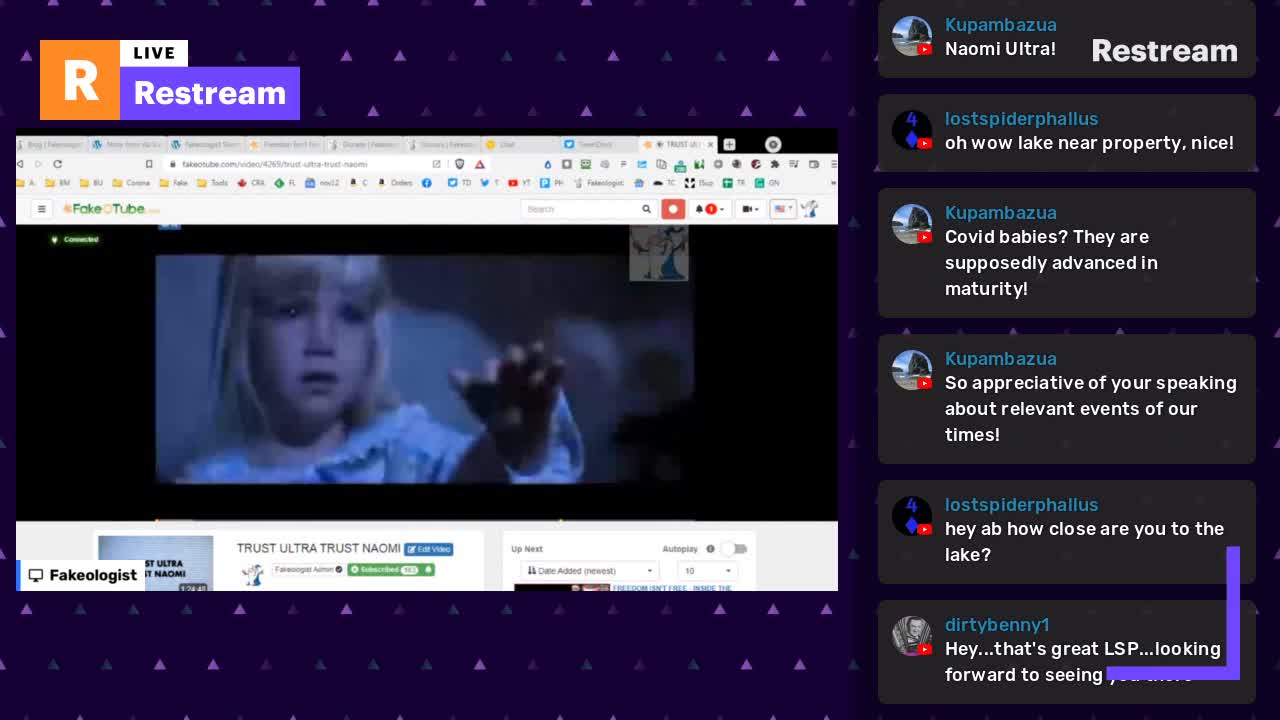Screen dimensions: 1280x720
Task: Click the Autoplay info icon
Action: click(710, 549)
